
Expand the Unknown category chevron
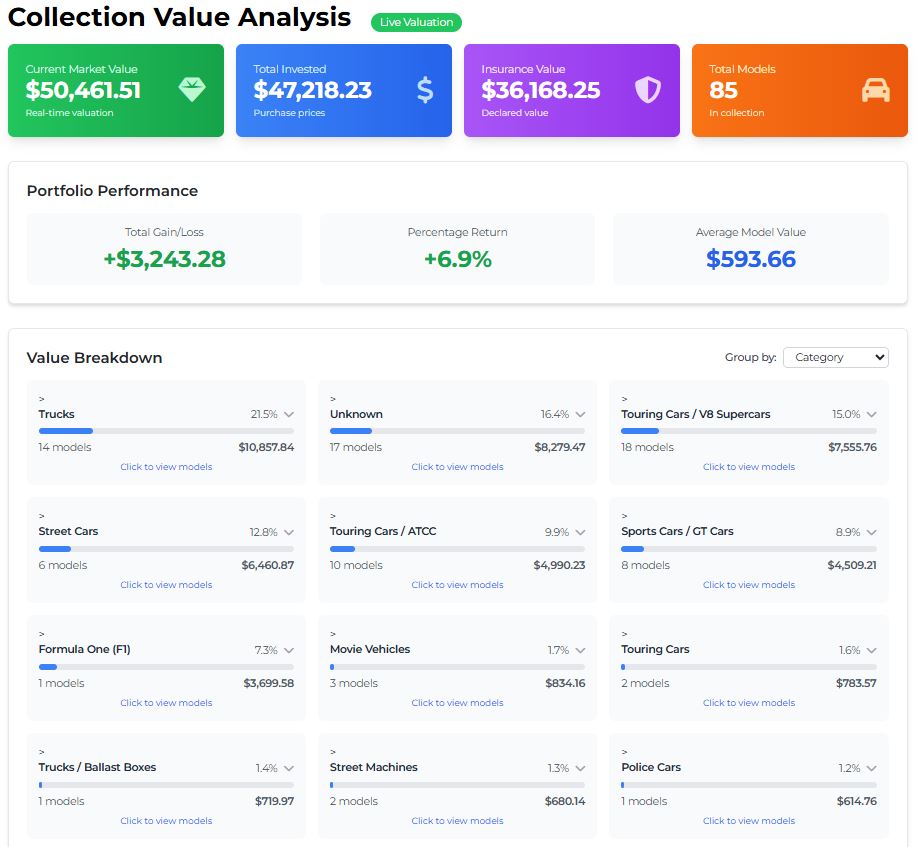tap(580, 414)
